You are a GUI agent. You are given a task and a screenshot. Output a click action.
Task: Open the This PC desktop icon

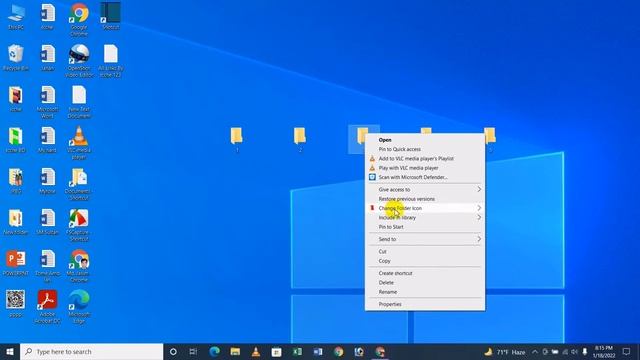coord(16,16)
